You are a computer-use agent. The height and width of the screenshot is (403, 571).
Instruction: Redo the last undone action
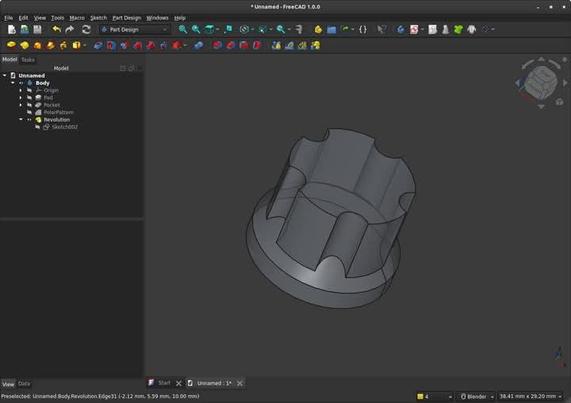pyautogui.click(x=70, y=29)
